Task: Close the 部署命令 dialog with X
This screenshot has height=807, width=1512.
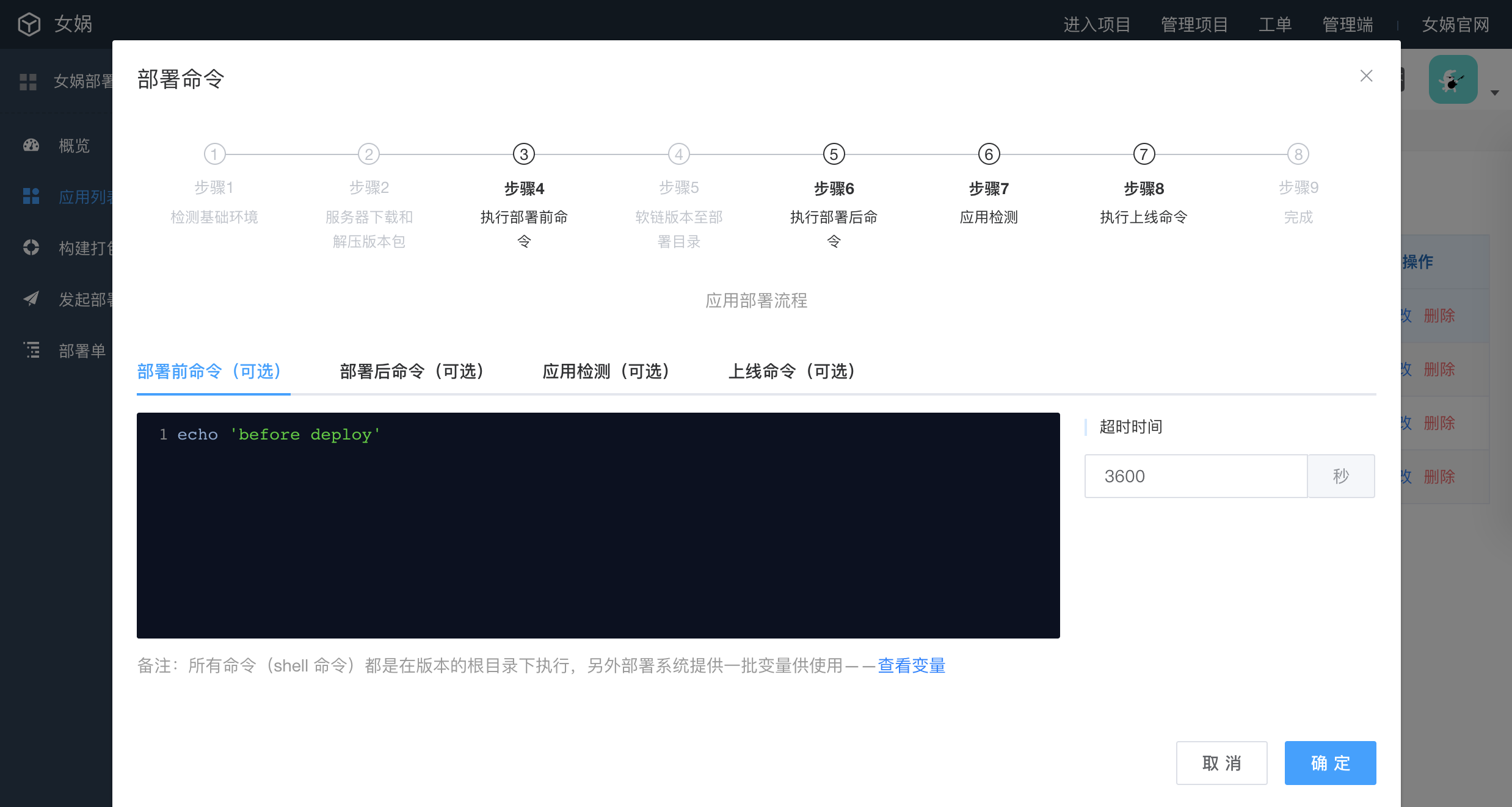Action: click(1366, 76)
